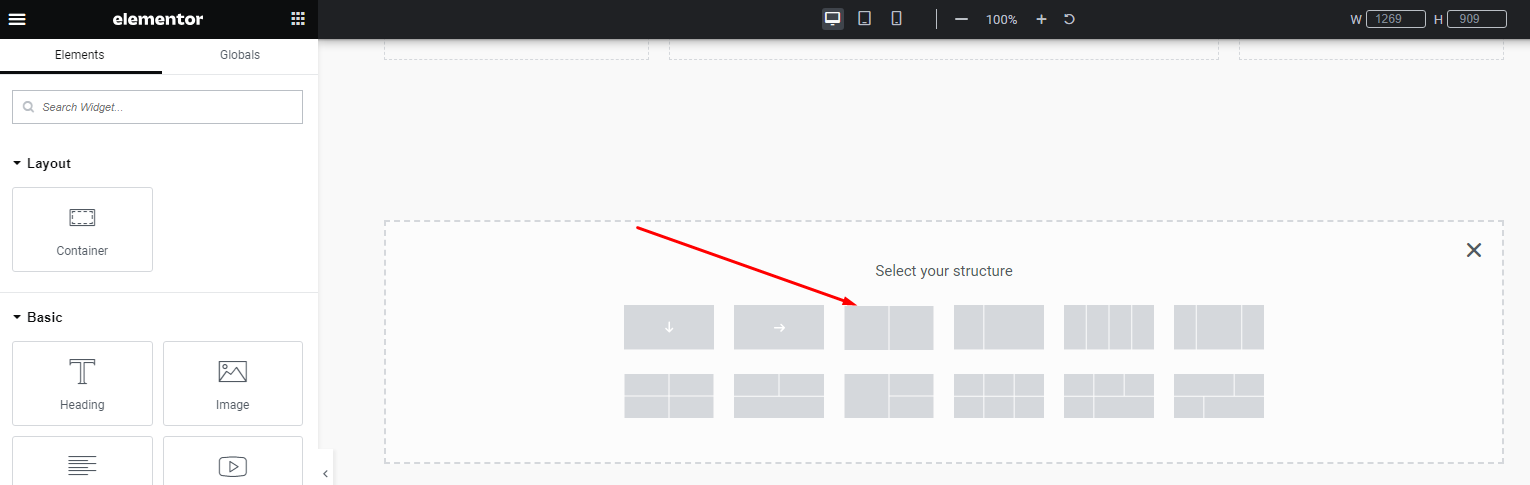Screen dimensions: 1530x485
Task: Choose the three-by-two grid structure
Action: [999, 396]
